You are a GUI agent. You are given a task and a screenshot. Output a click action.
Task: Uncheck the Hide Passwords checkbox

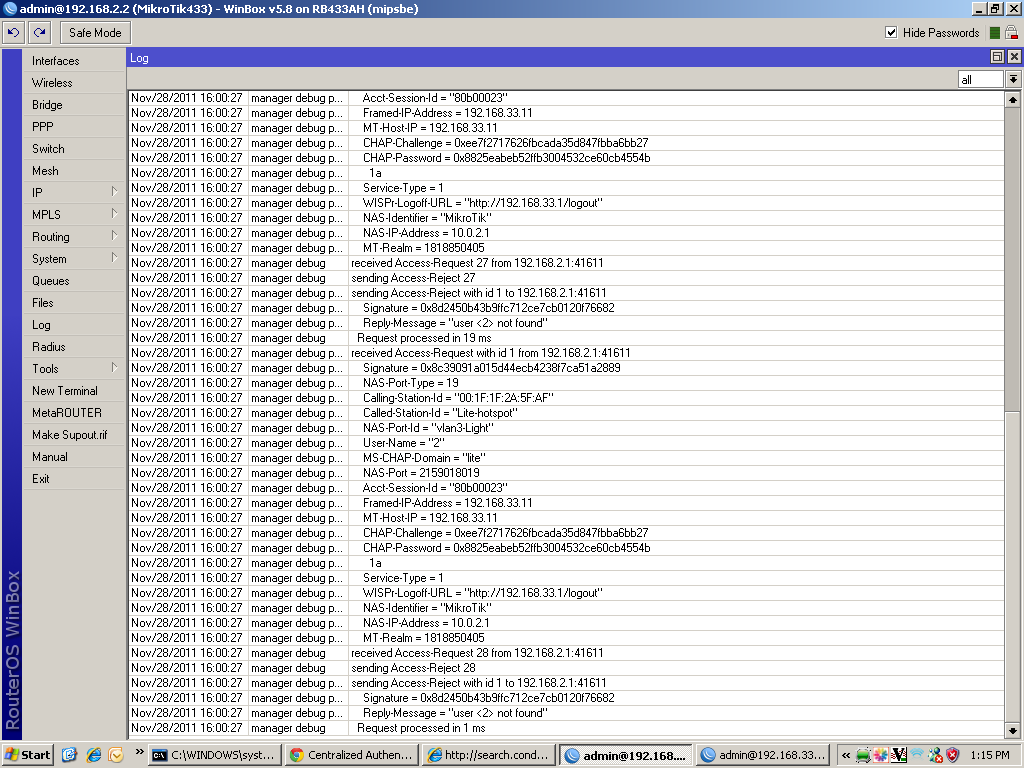click(x=891, y=33)
